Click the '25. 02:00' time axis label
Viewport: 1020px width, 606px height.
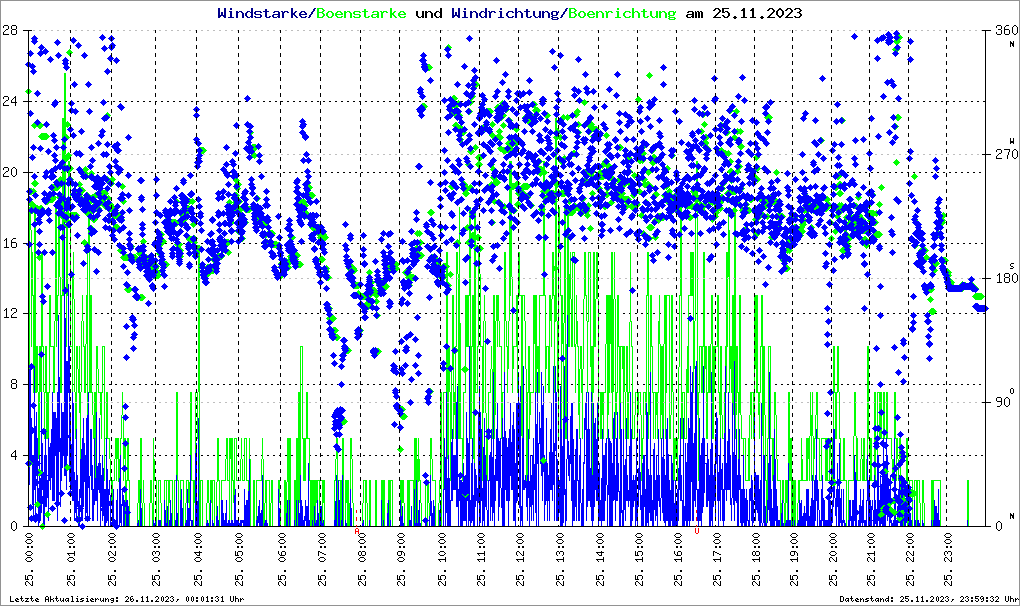(112, 559)
